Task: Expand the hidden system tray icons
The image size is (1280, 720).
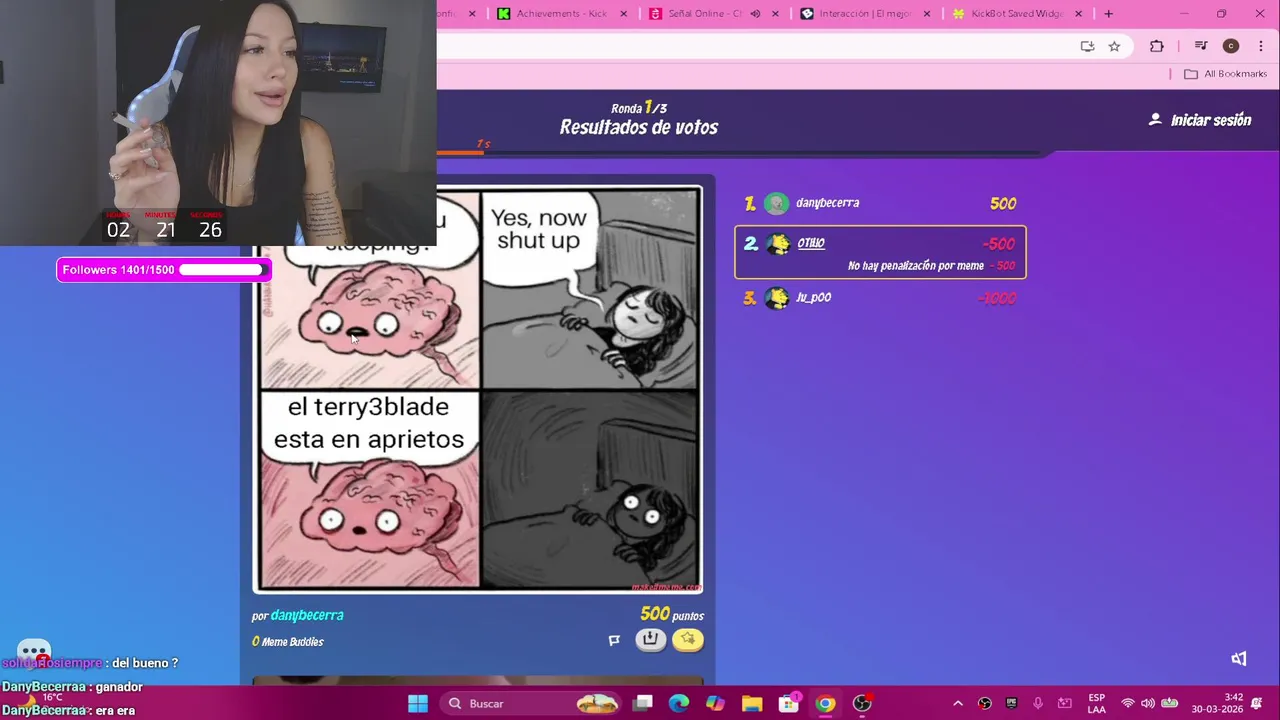Action: (957, 703)
